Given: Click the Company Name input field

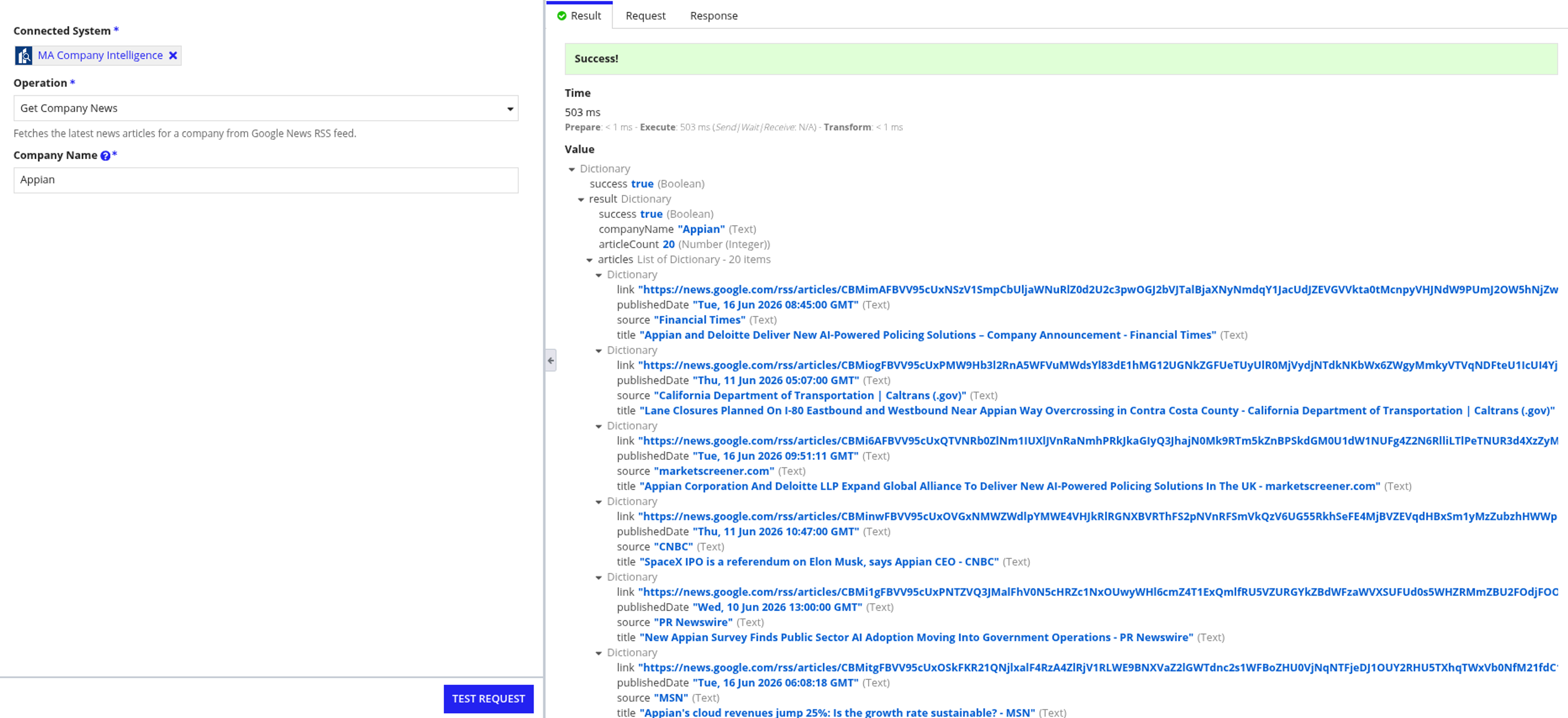Looking at the screenshot, I should tap(266, 180).
